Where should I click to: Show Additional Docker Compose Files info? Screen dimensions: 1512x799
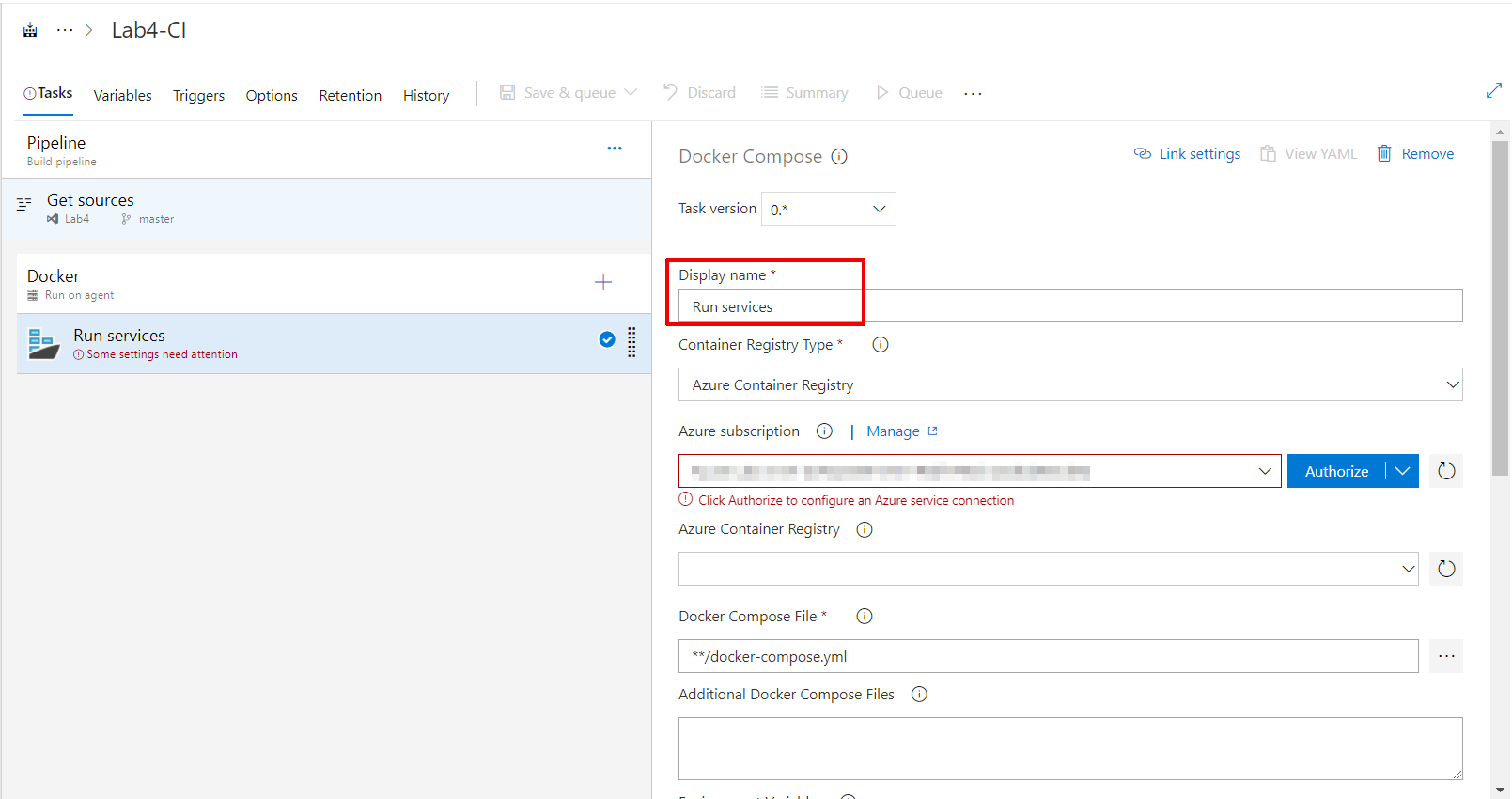point(919,695)
